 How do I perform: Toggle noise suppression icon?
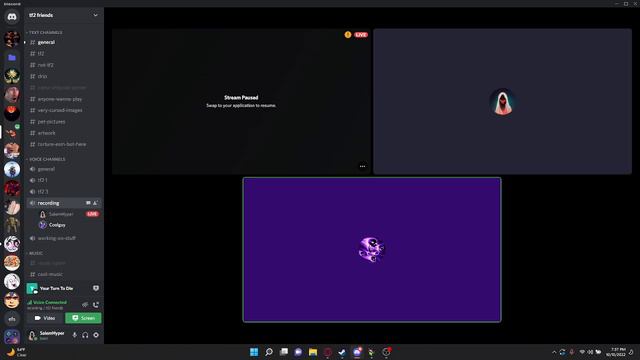pos(85,304)
